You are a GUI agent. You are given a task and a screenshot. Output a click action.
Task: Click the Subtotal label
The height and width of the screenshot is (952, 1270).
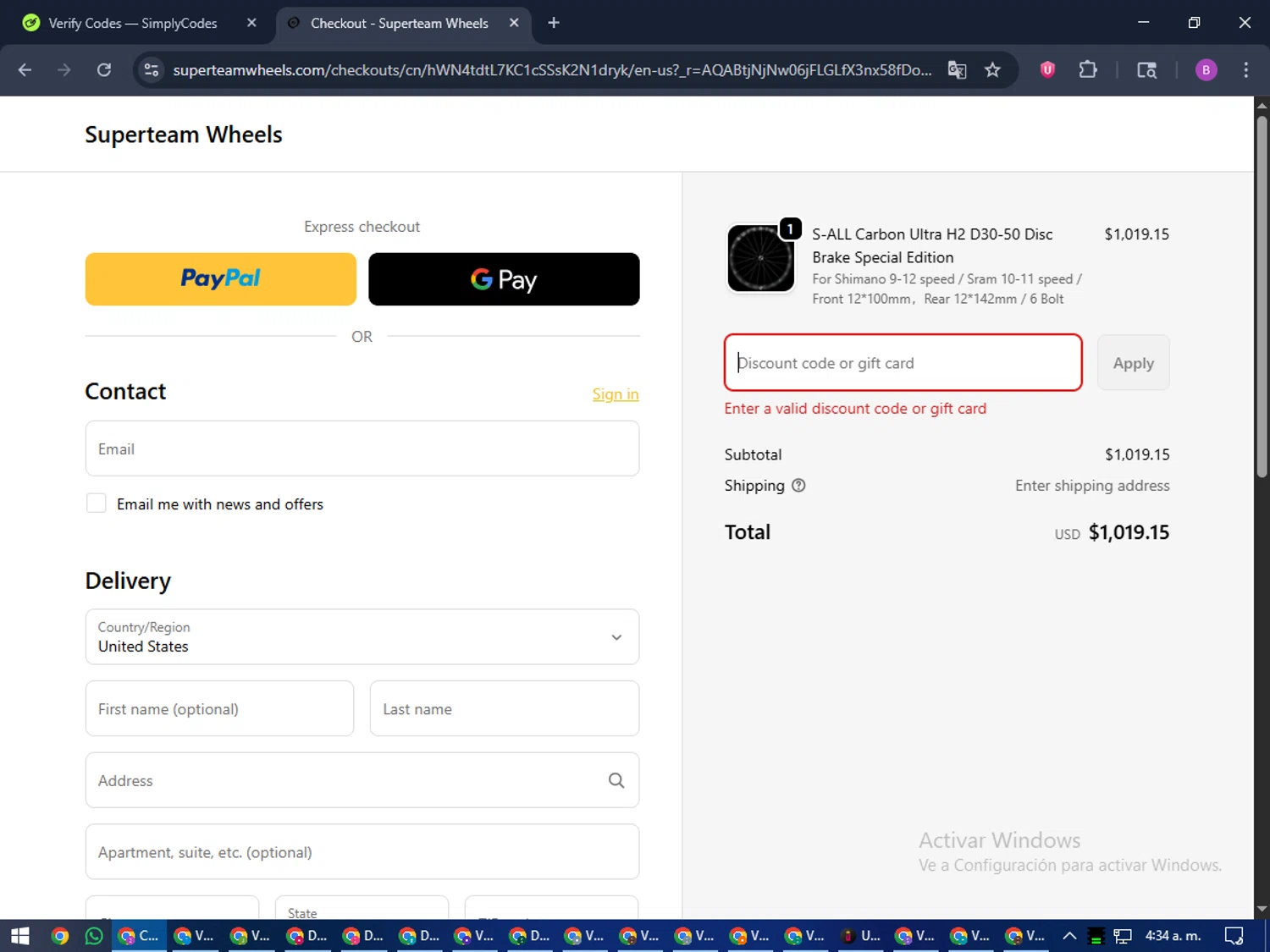(x=753, y=454)
